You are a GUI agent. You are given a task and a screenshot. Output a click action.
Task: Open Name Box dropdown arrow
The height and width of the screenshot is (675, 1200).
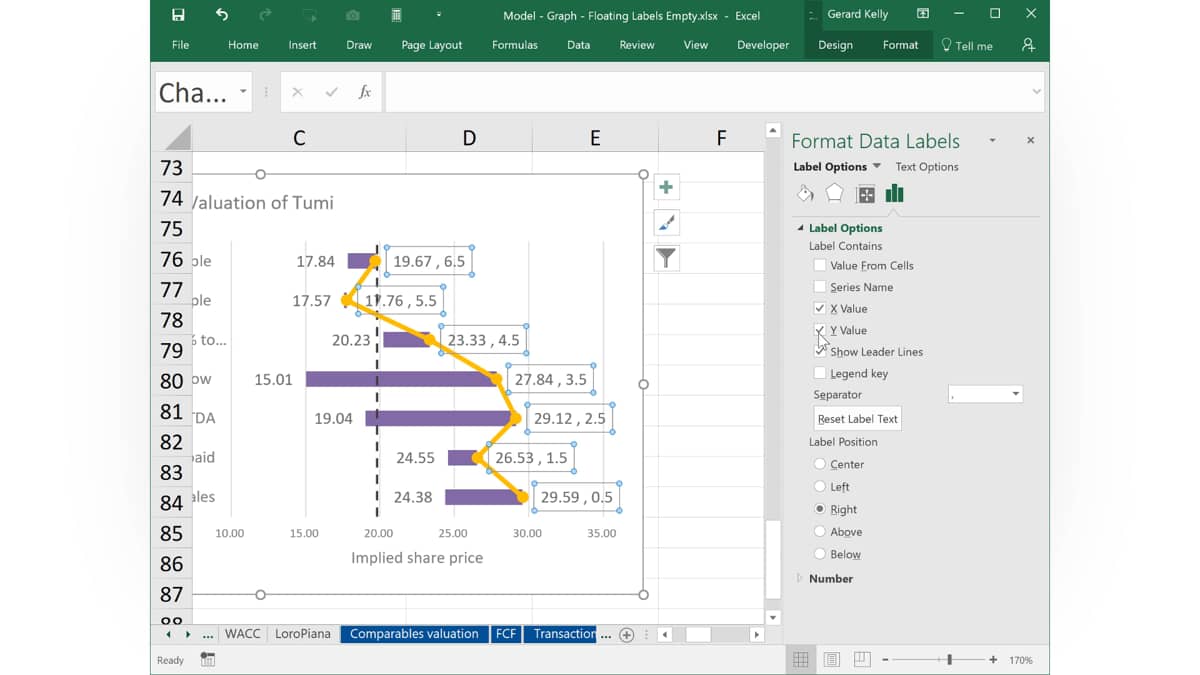coord(243,92)
